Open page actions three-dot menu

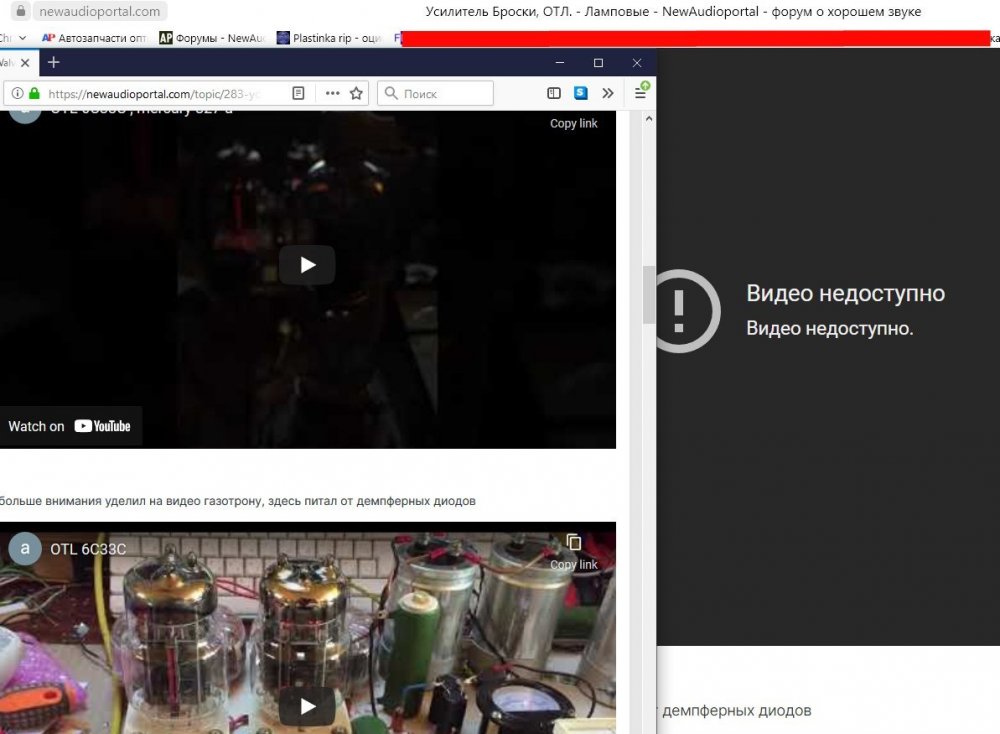[x=333, y=93]
